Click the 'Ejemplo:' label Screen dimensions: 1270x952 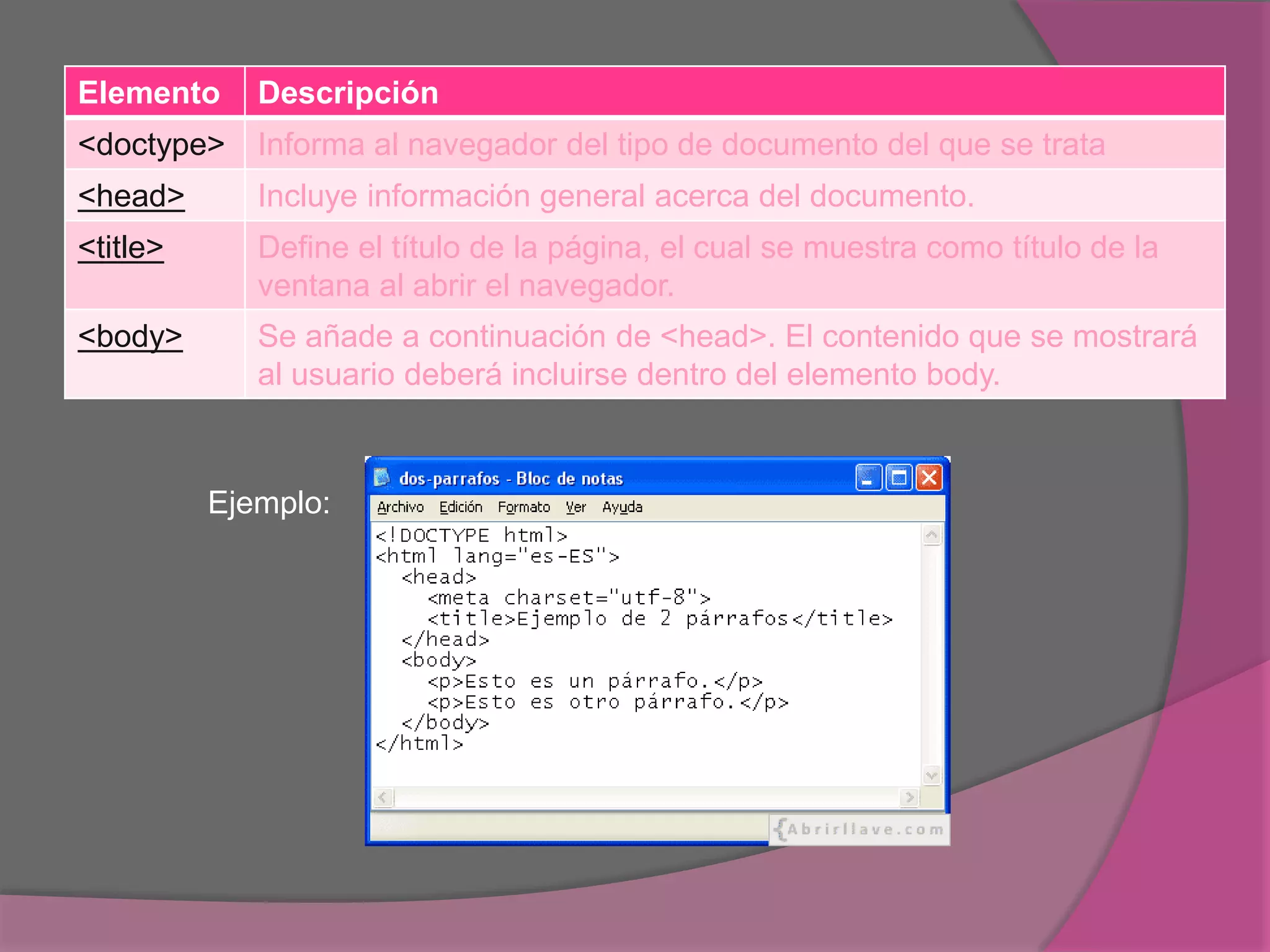click(x=269, y=502)
